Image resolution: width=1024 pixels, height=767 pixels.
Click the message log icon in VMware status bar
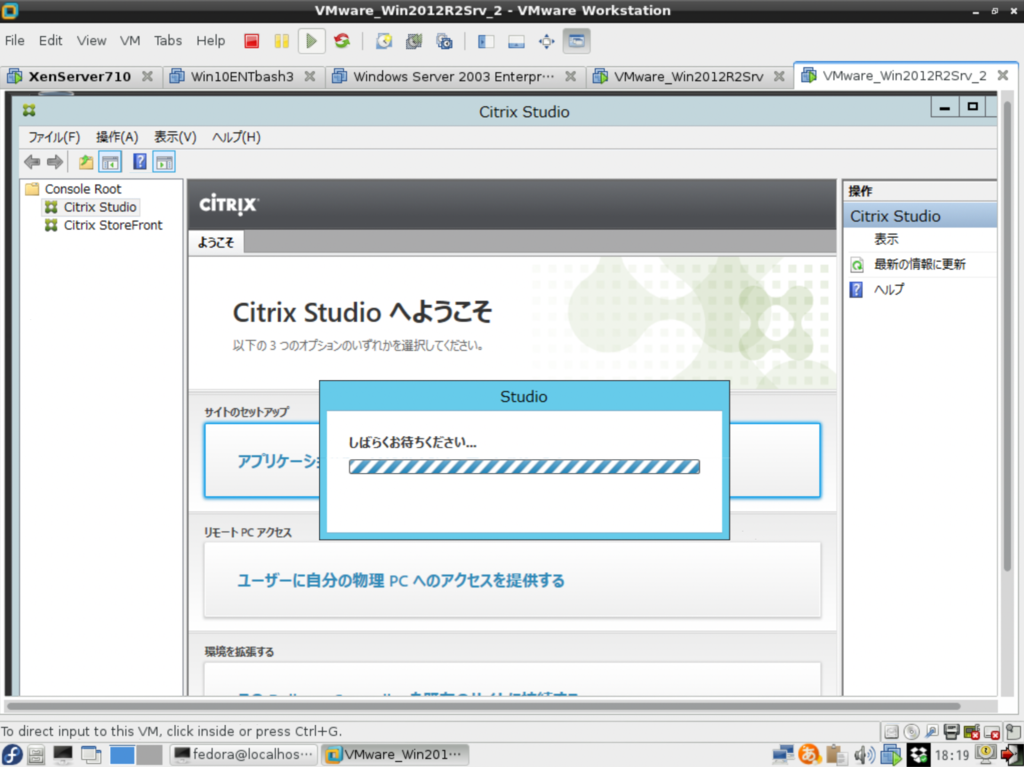coord(1012,732)
